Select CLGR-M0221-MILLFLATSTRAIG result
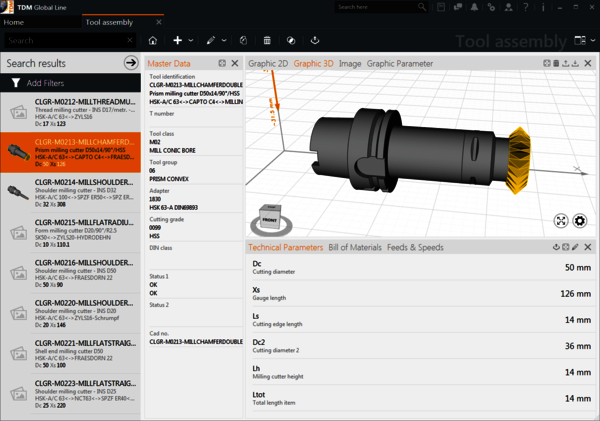 70,353
